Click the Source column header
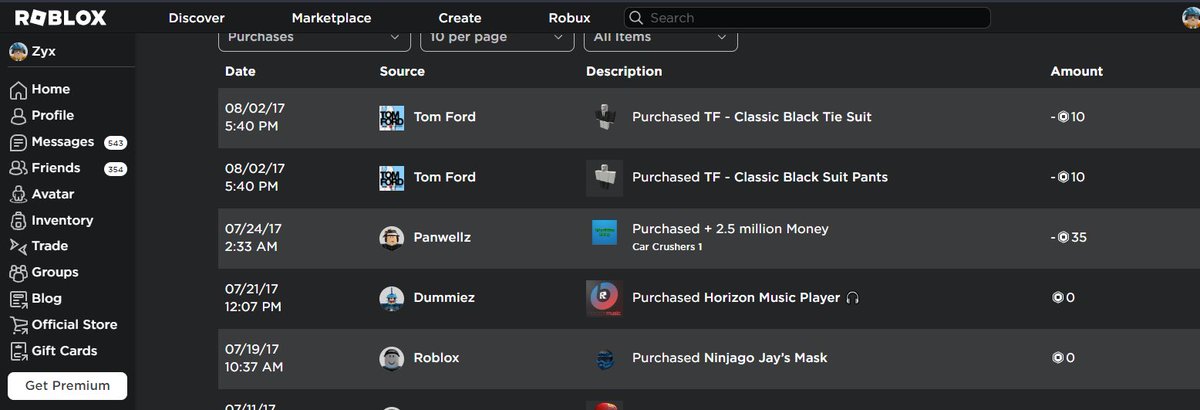 click(402, 72)
